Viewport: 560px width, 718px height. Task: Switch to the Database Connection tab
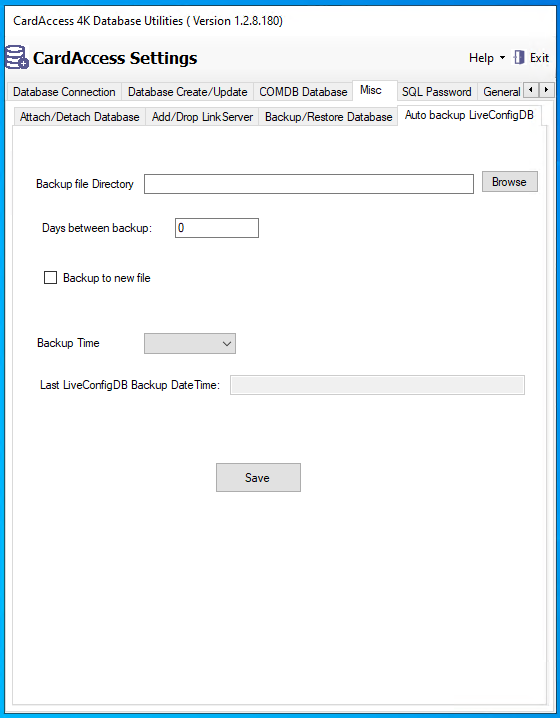coord(64,92)
